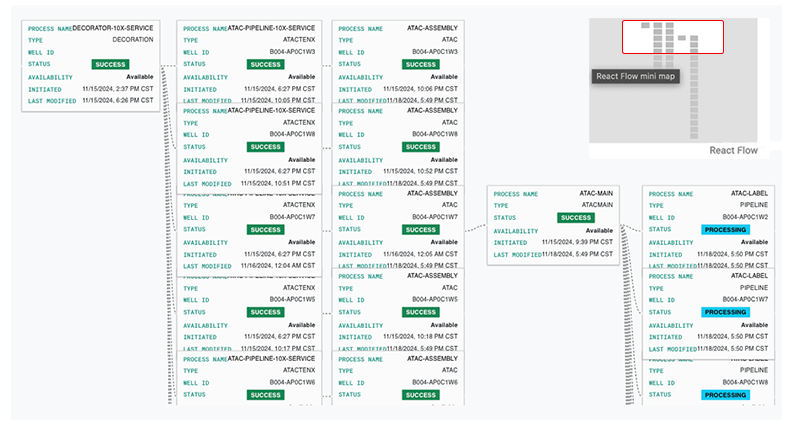The width and height of the screenshot is (800, 430).
Task: Click the "React Flow mini map" tooltip
Action: [x=636, y=76]
